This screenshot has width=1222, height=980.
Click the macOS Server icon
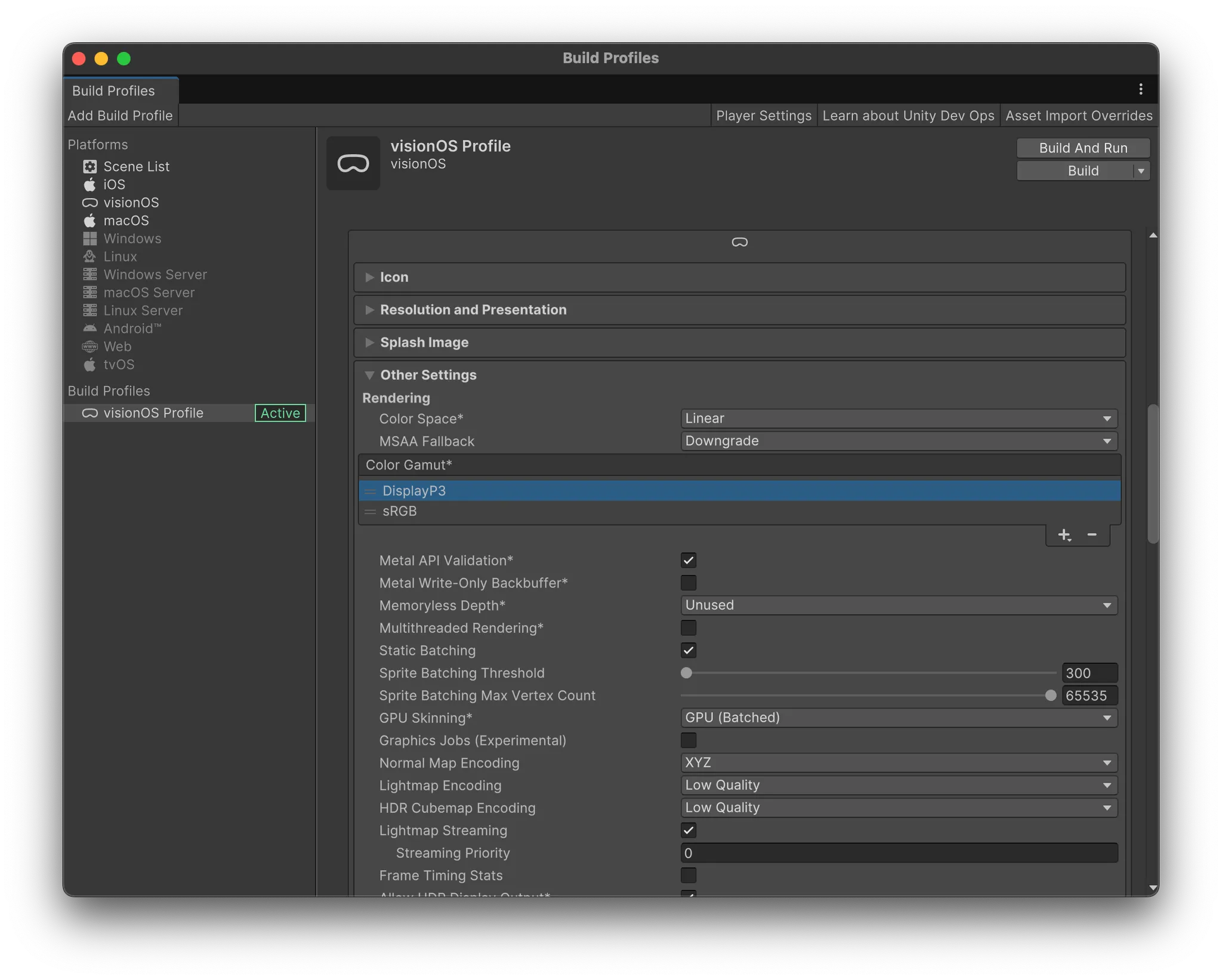click(90, 292)
